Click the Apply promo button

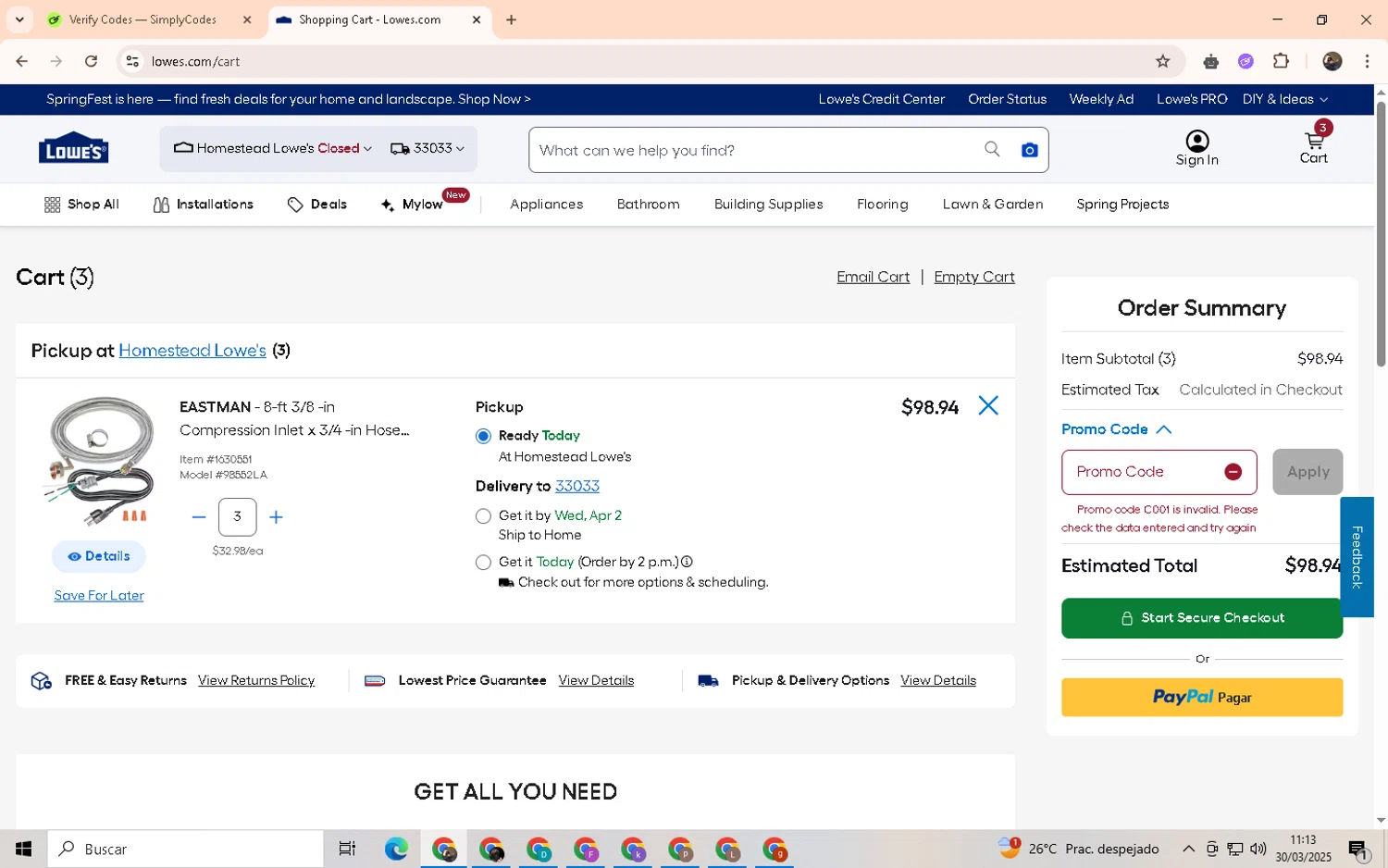tap(1307, 472)
